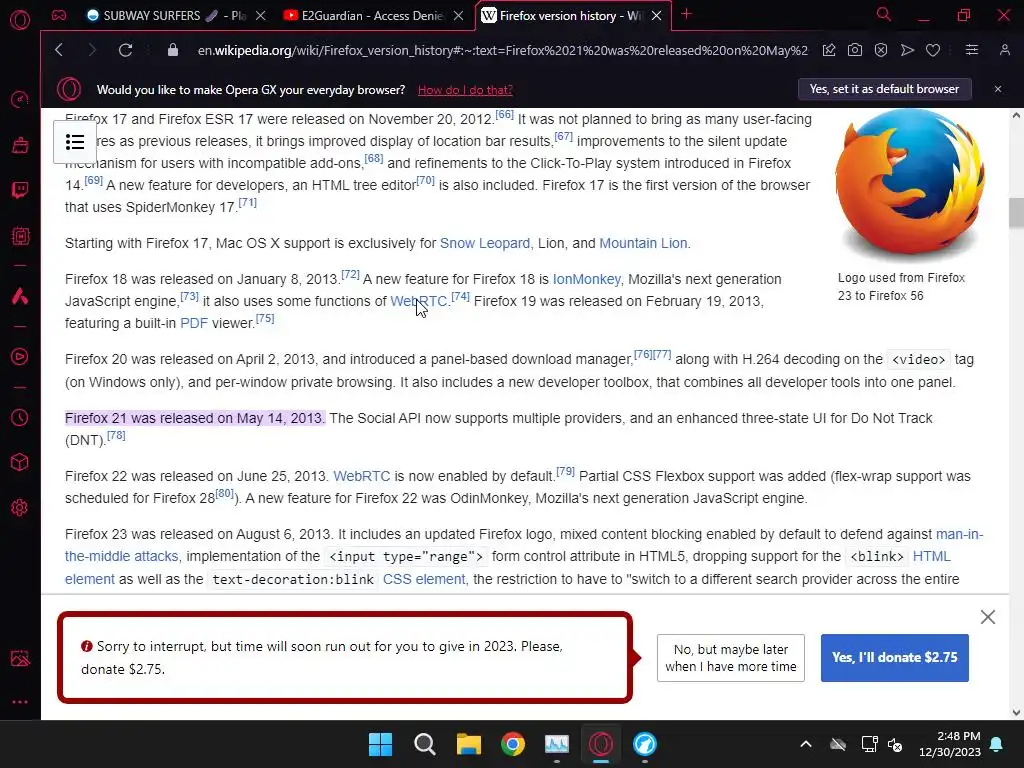The width and height of the screenshot is (1024, 768).
Task: Go back to previous page
Action: click(59, 50)
